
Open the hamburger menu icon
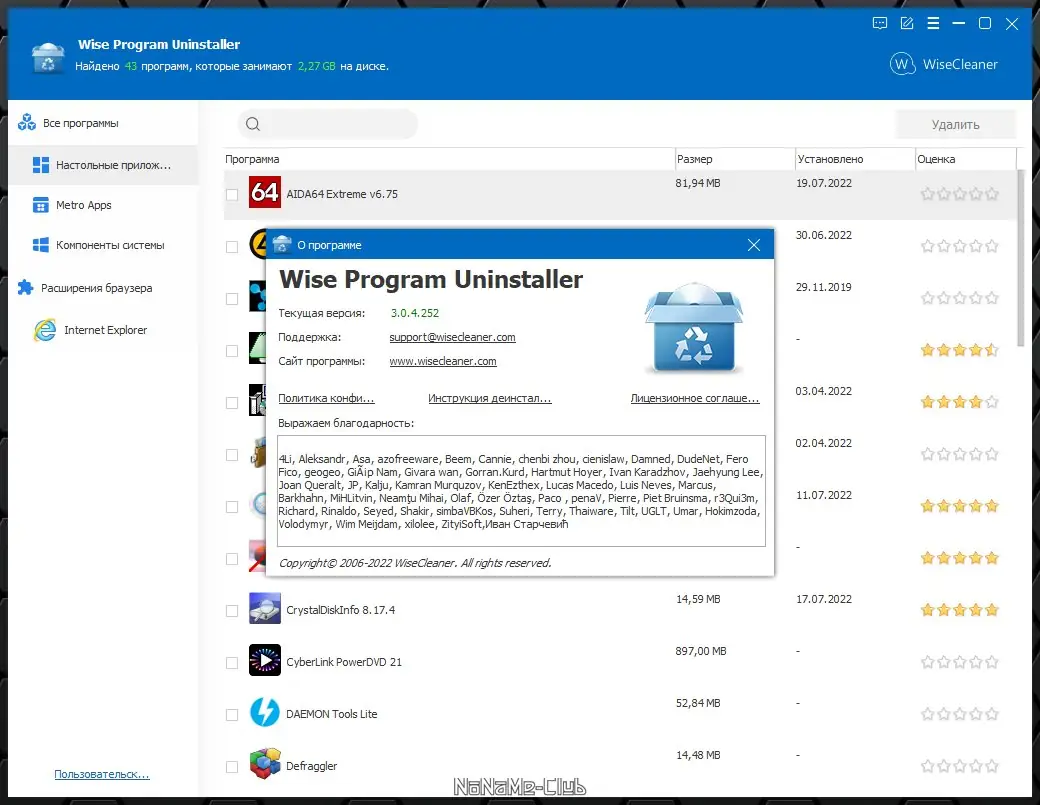pyautogui.click(x=933, y=24)
